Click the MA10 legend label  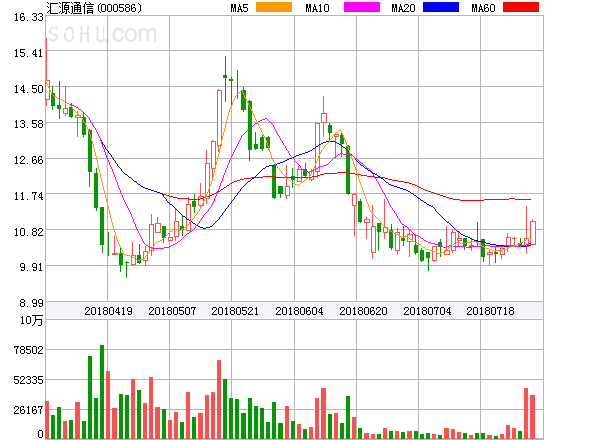pos(317,8)
